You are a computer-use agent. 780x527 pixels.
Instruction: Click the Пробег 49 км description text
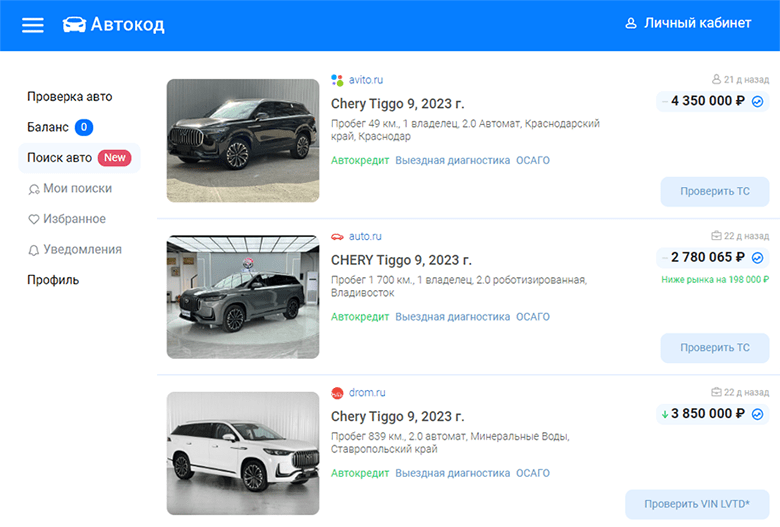[465, 130]
